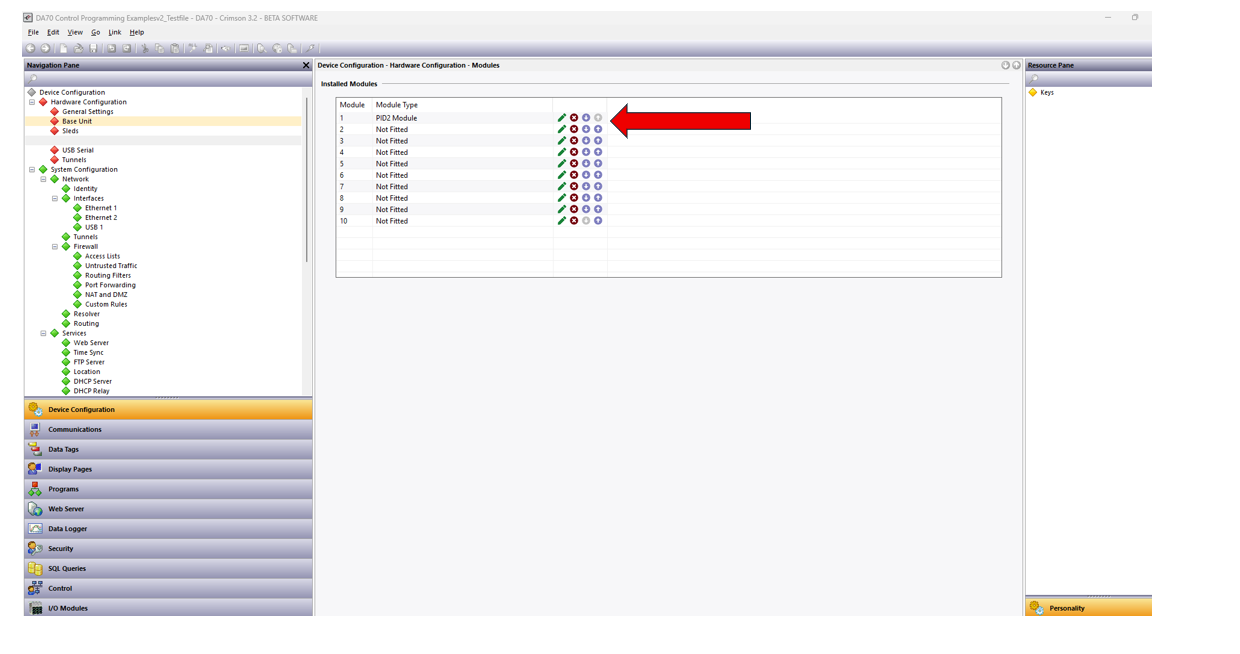
Task: Collapse the Hardware Configuration tree node
Action: click(x=31, y=102)
